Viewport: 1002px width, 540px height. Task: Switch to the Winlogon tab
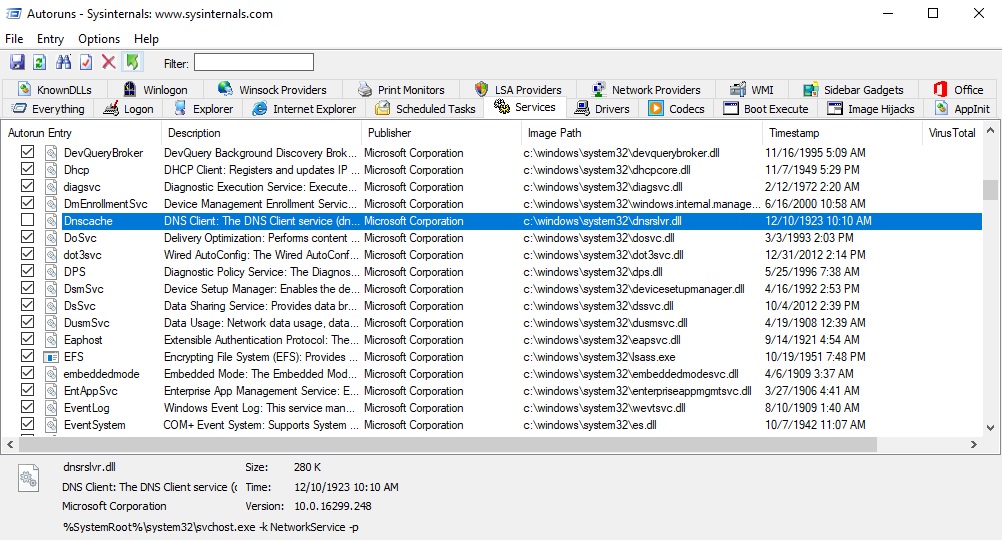coord(156,89)
